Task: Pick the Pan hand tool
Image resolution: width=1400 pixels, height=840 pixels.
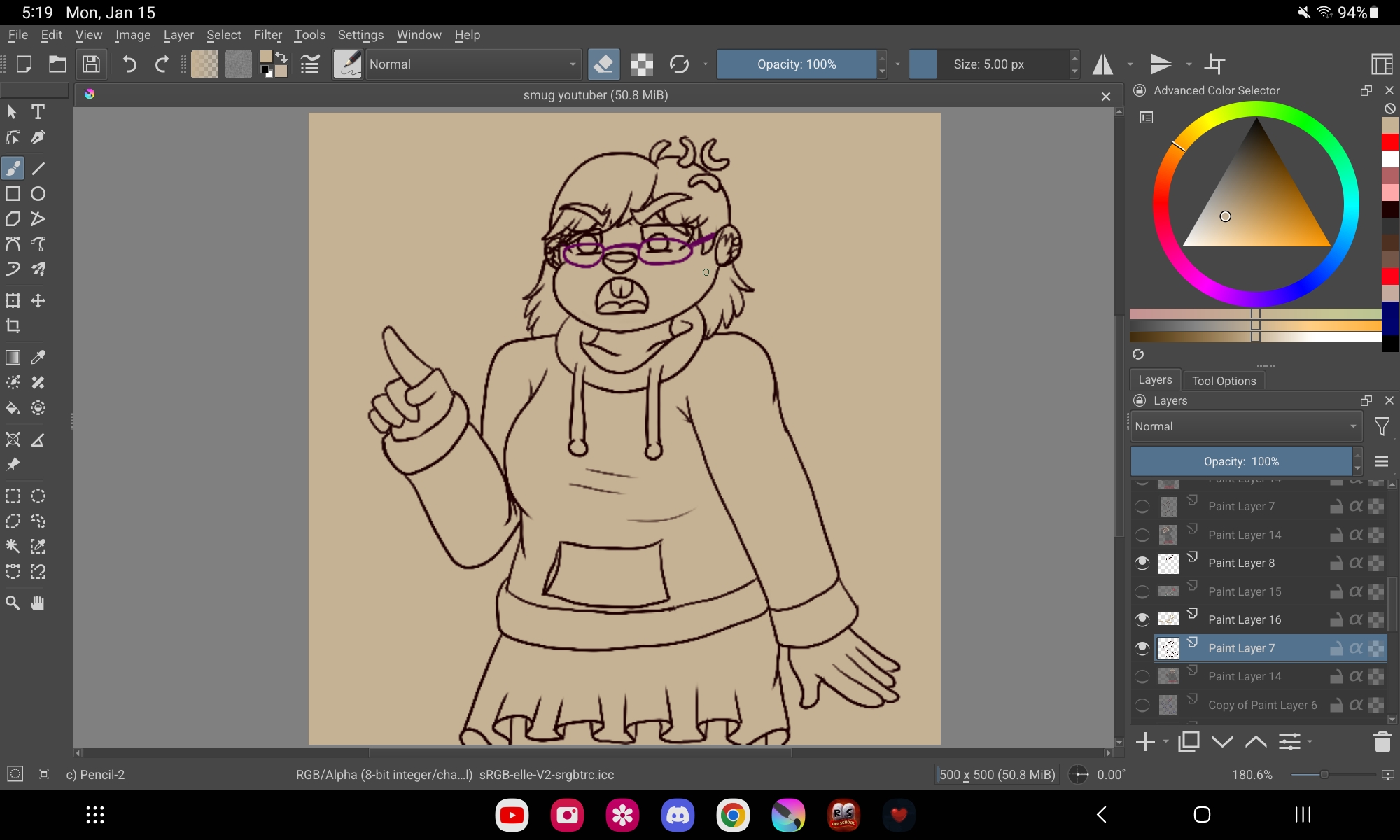Action: point(38,603)
